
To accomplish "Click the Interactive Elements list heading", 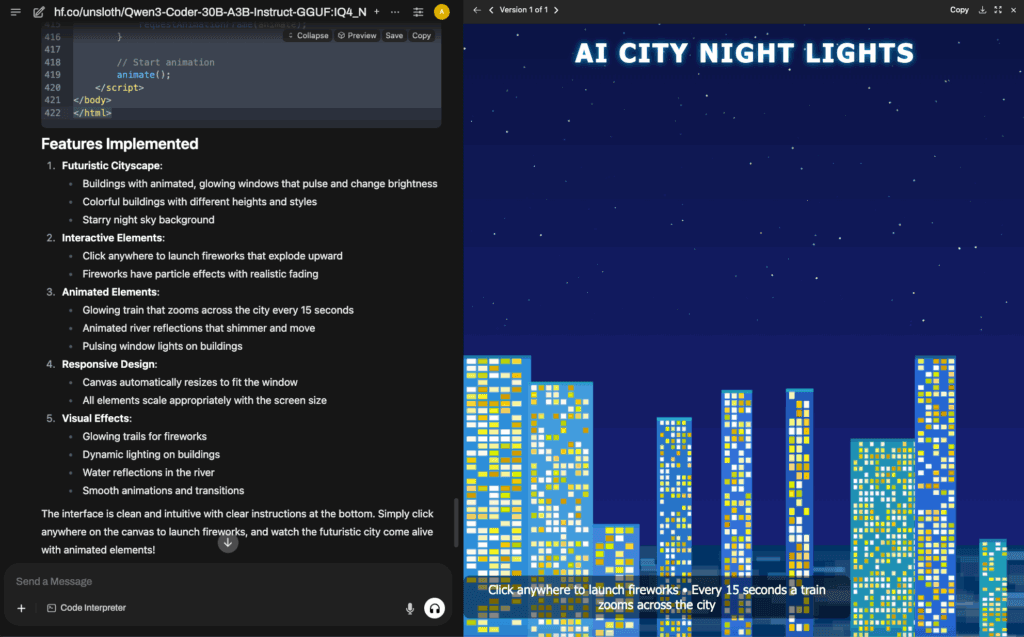I will pos(113,238).
